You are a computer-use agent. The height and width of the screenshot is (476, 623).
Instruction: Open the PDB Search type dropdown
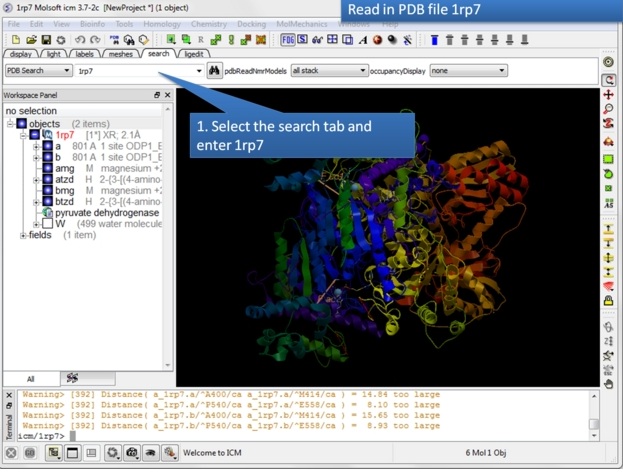(x=38, y=71)
